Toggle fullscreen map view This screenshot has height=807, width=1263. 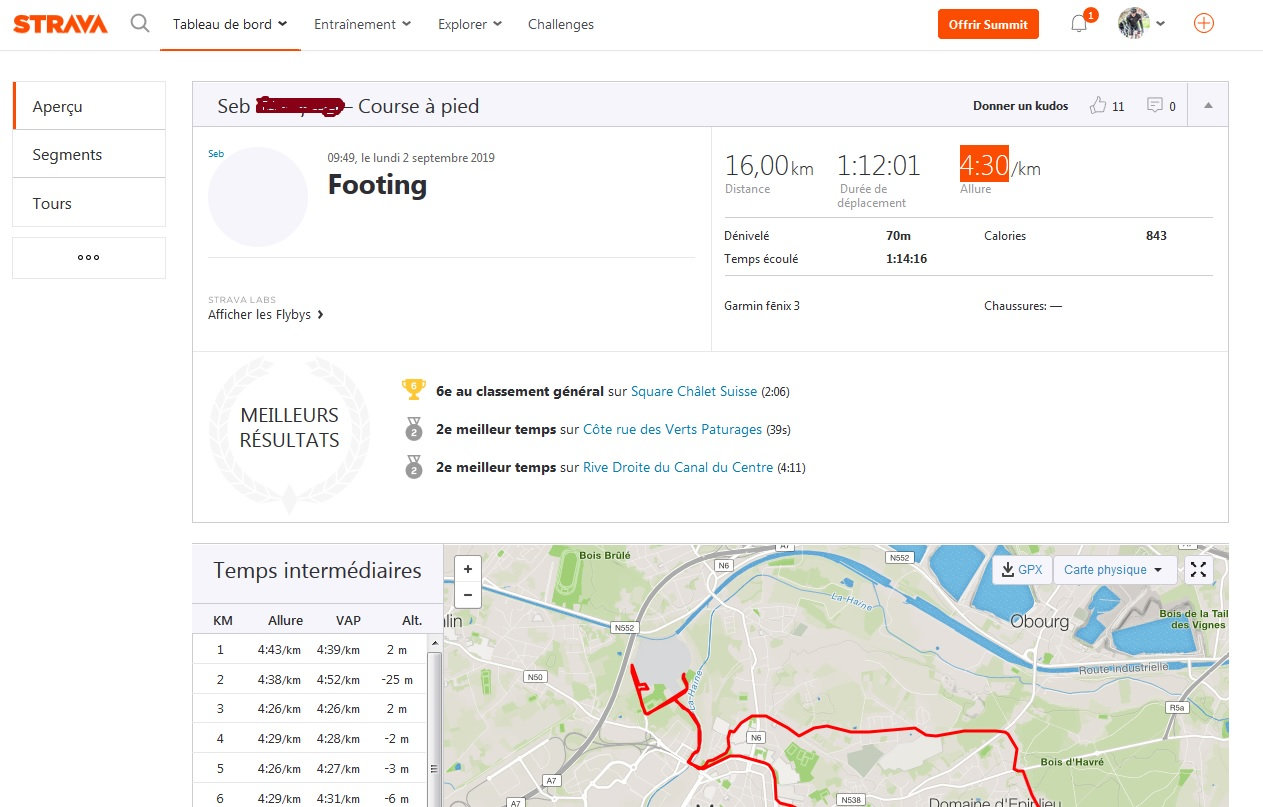[1198, 570]
